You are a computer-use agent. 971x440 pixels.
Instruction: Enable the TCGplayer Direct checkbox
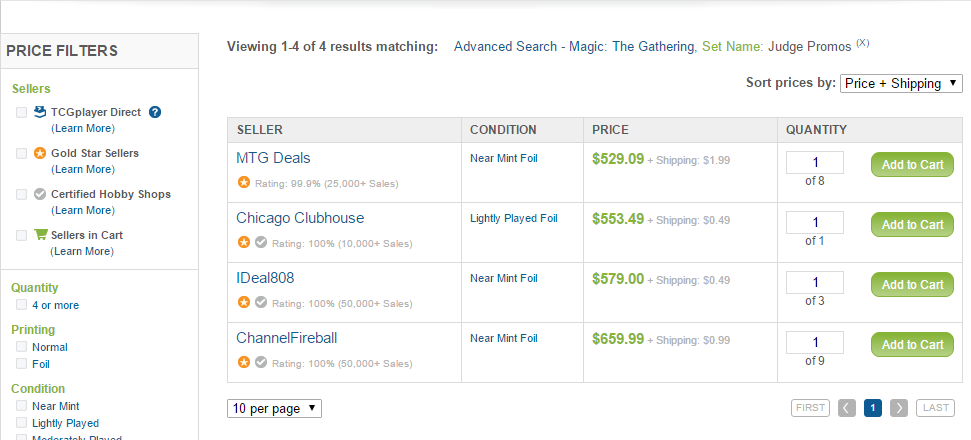pos(22,112)
